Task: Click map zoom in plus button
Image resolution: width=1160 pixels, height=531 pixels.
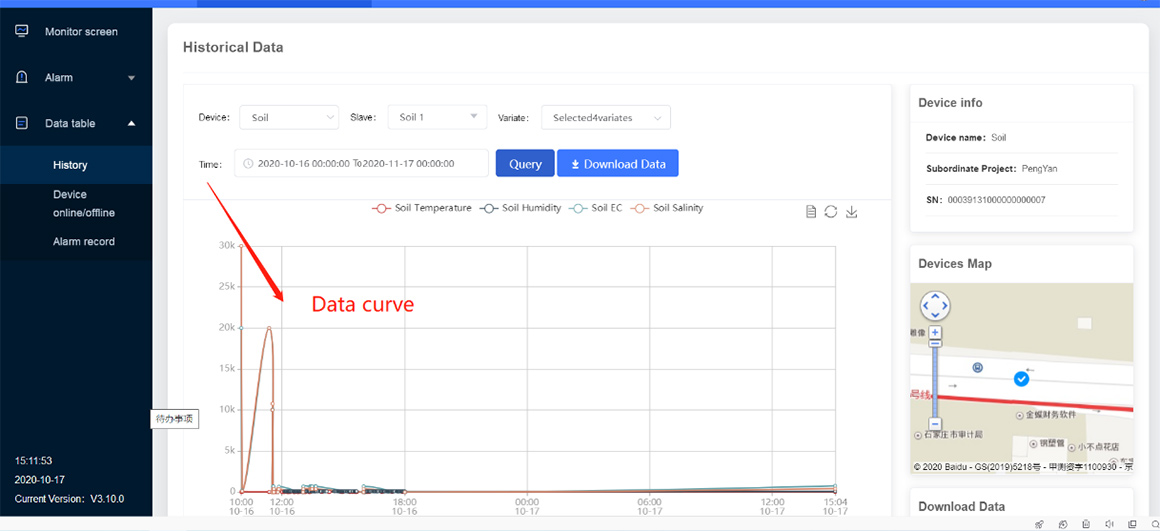Action: [x=935, y=332]
